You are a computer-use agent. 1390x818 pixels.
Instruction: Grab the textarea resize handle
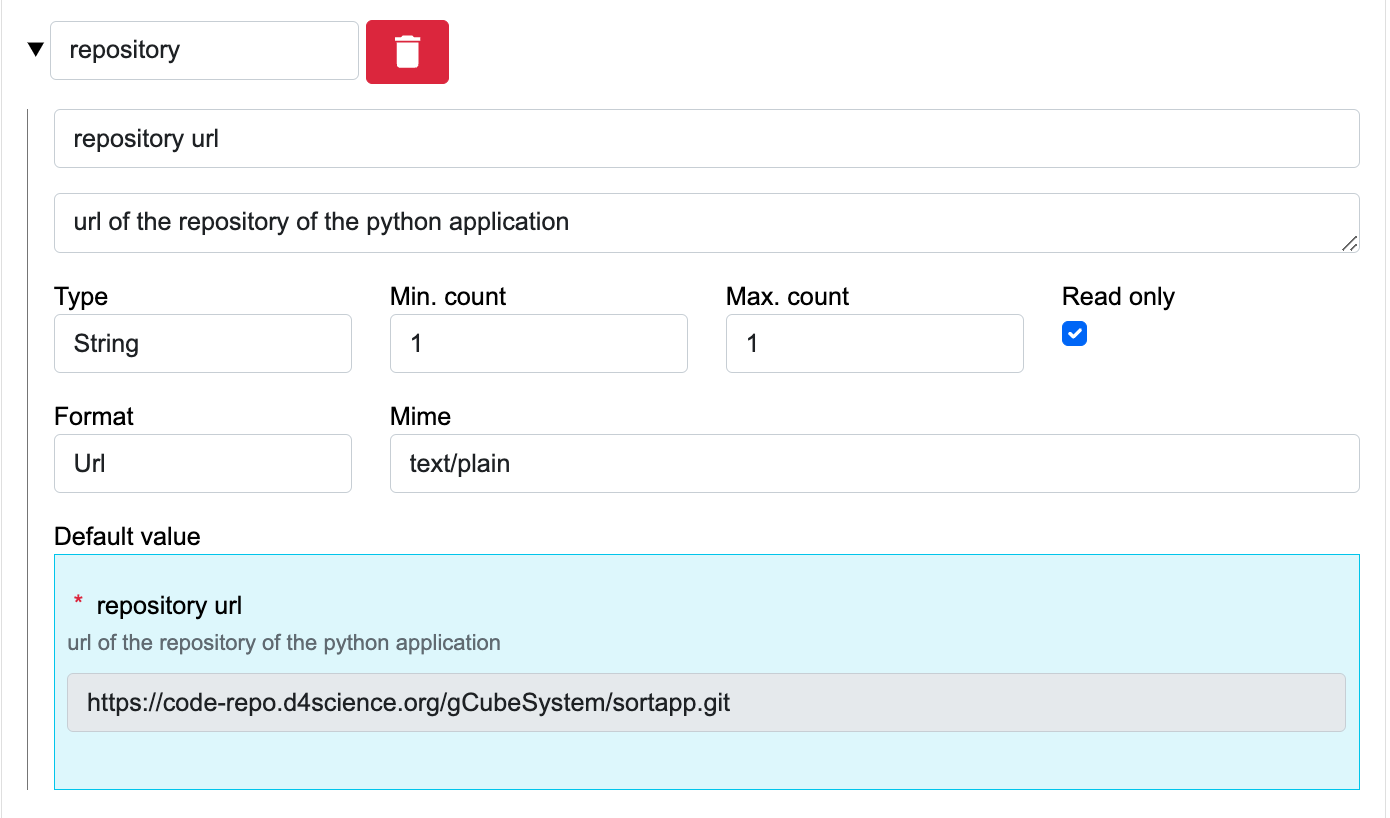(1349, 243)
